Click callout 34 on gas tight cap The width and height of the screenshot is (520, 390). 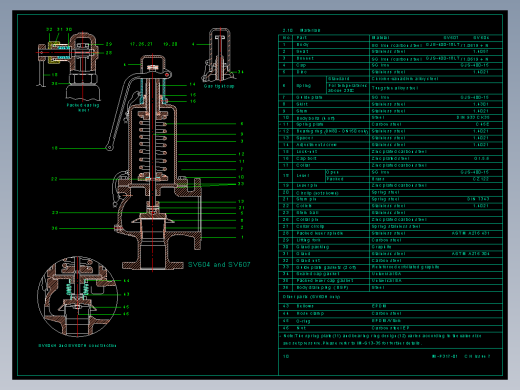click(x=240, y=72)
